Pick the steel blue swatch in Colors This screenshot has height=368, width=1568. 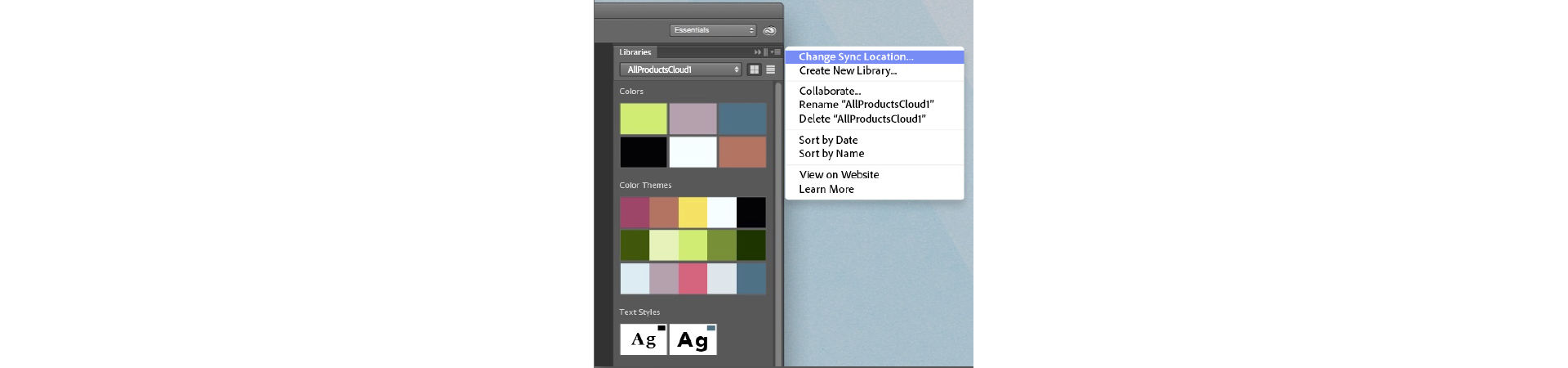tap(742, 119)
